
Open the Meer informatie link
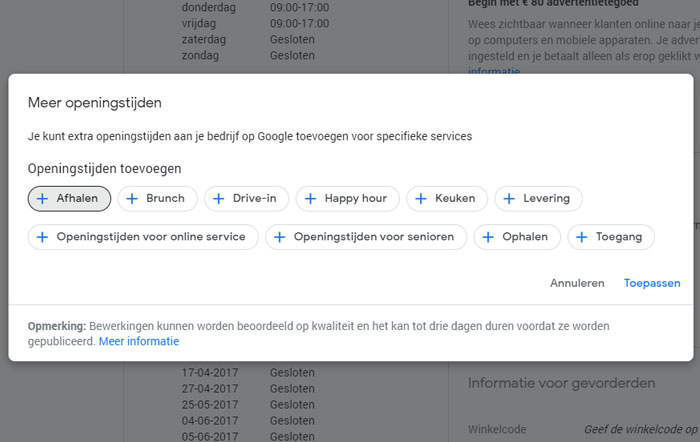point(139,341)
